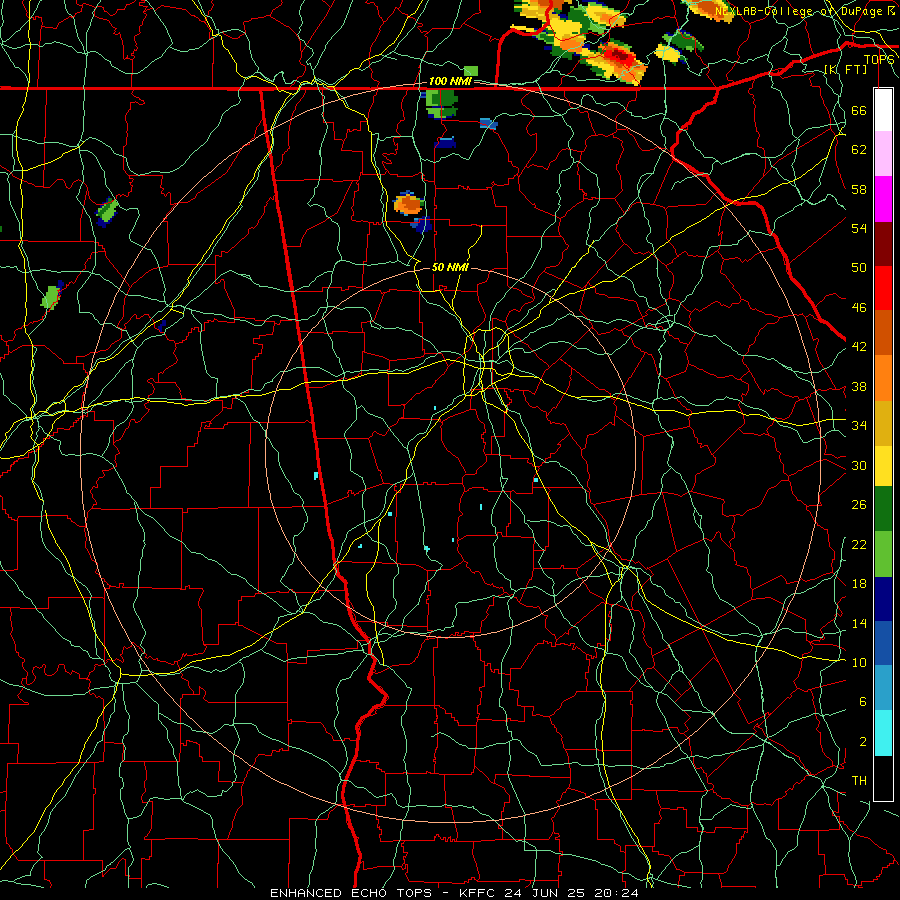Click the isolated orange echo cell inside 100 NMI ring

pos(408,204)
